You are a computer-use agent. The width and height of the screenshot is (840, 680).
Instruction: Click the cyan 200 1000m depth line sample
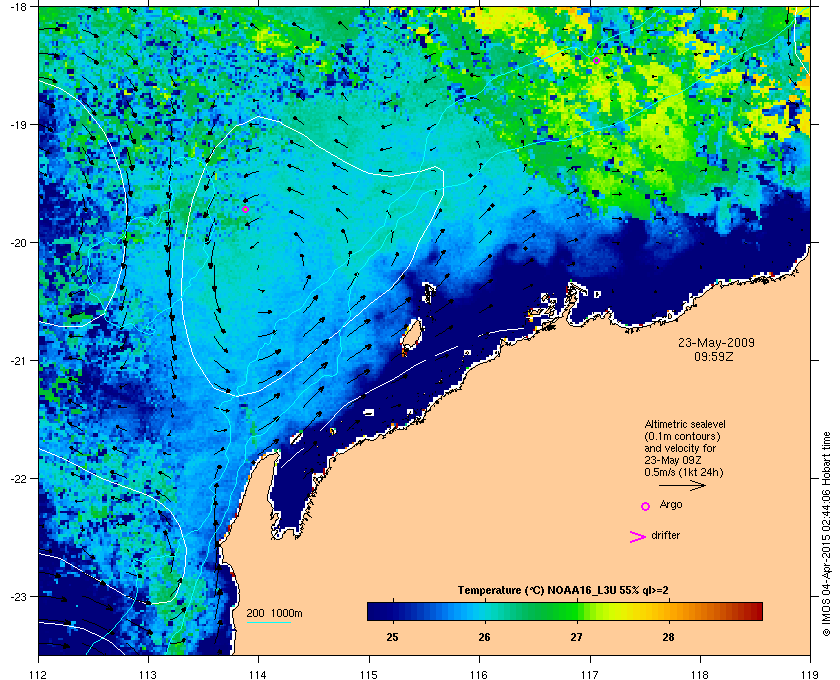(269, 622)
